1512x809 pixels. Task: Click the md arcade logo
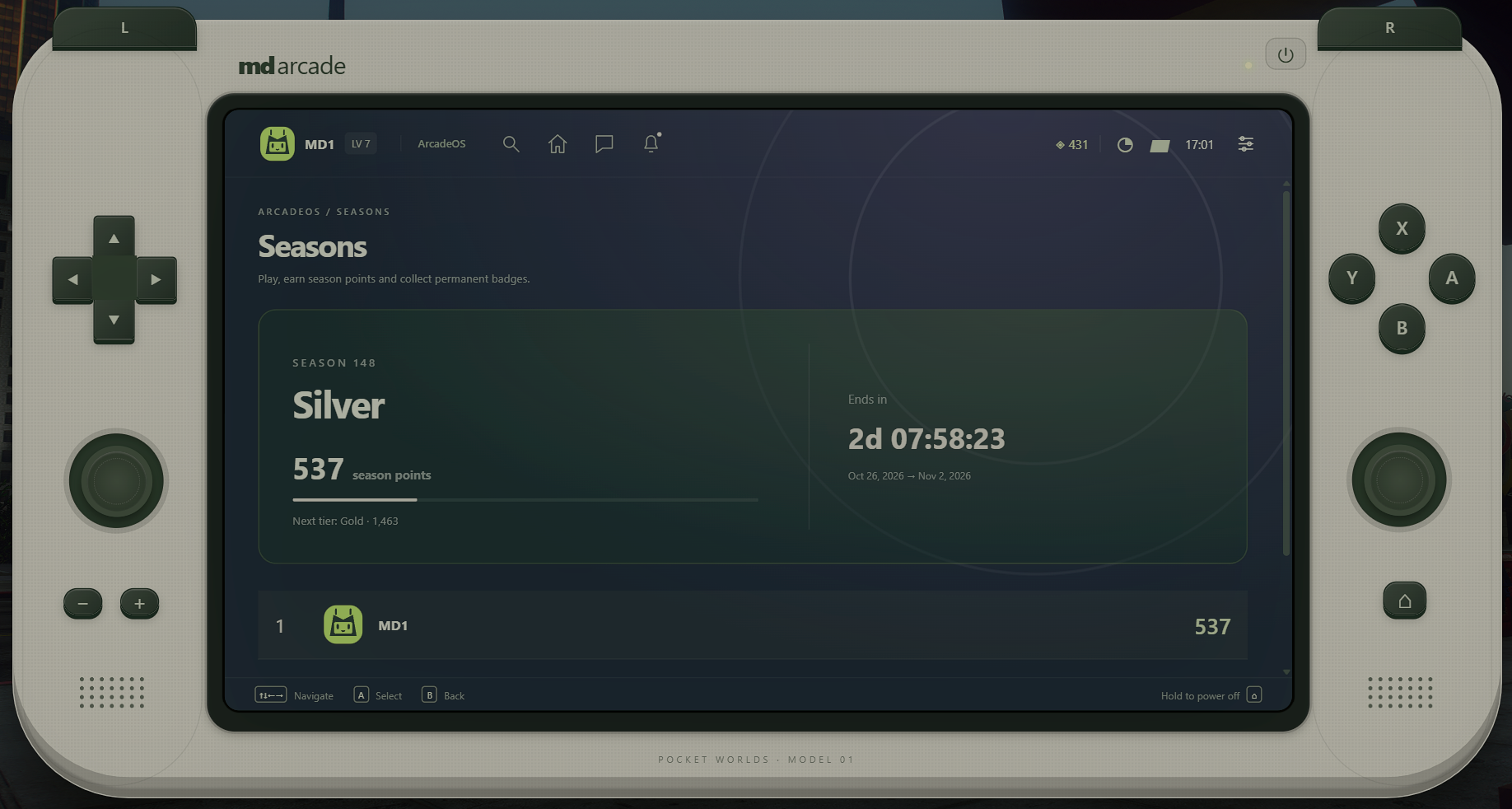click(292, 66)
